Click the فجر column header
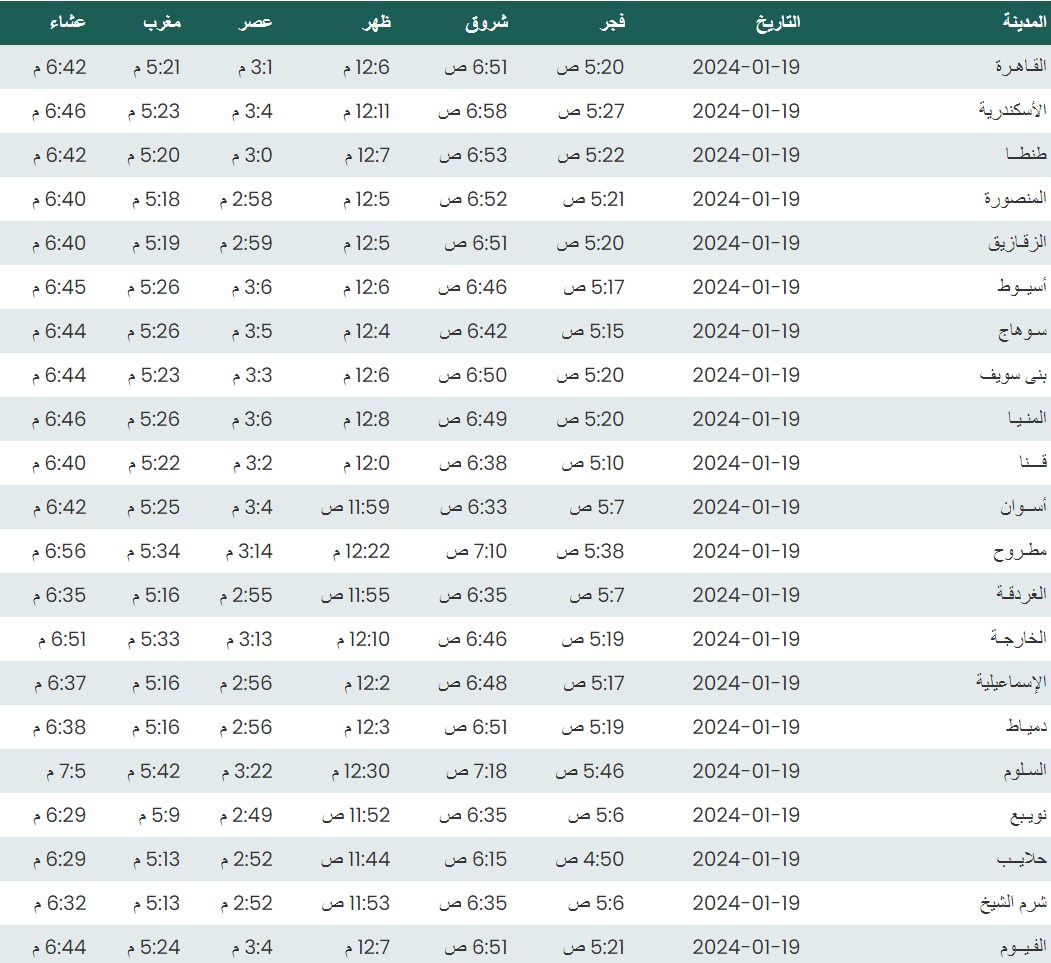The image size is (1051, 963). pos(611,21)
